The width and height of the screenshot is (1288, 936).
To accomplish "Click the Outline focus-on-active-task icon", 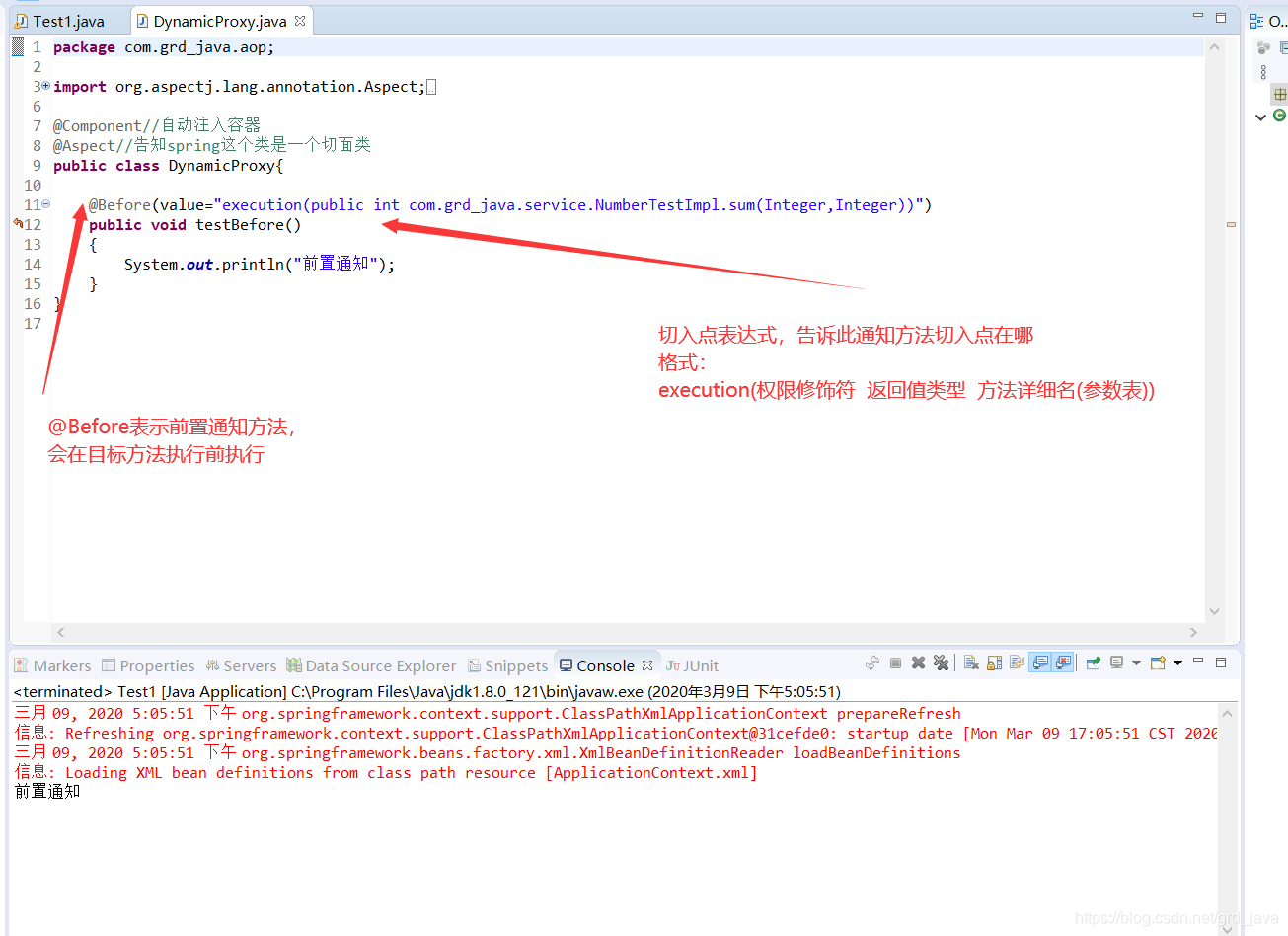I will coord(1263,47).
